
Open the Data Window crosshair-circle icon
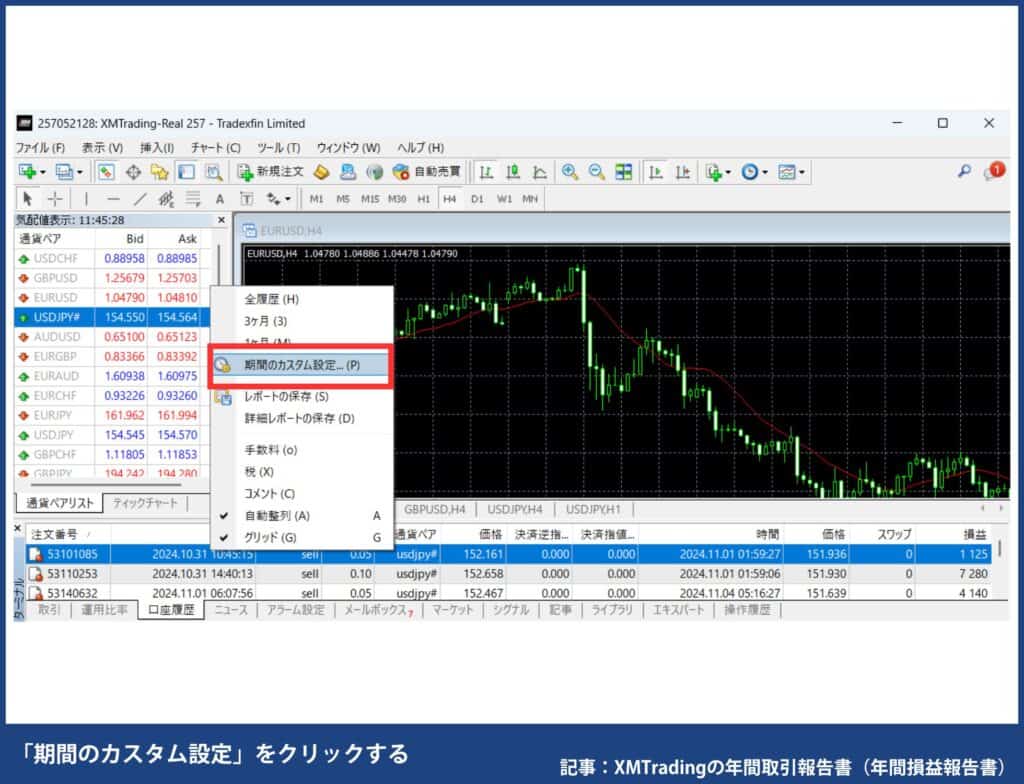tap(133, 172)
